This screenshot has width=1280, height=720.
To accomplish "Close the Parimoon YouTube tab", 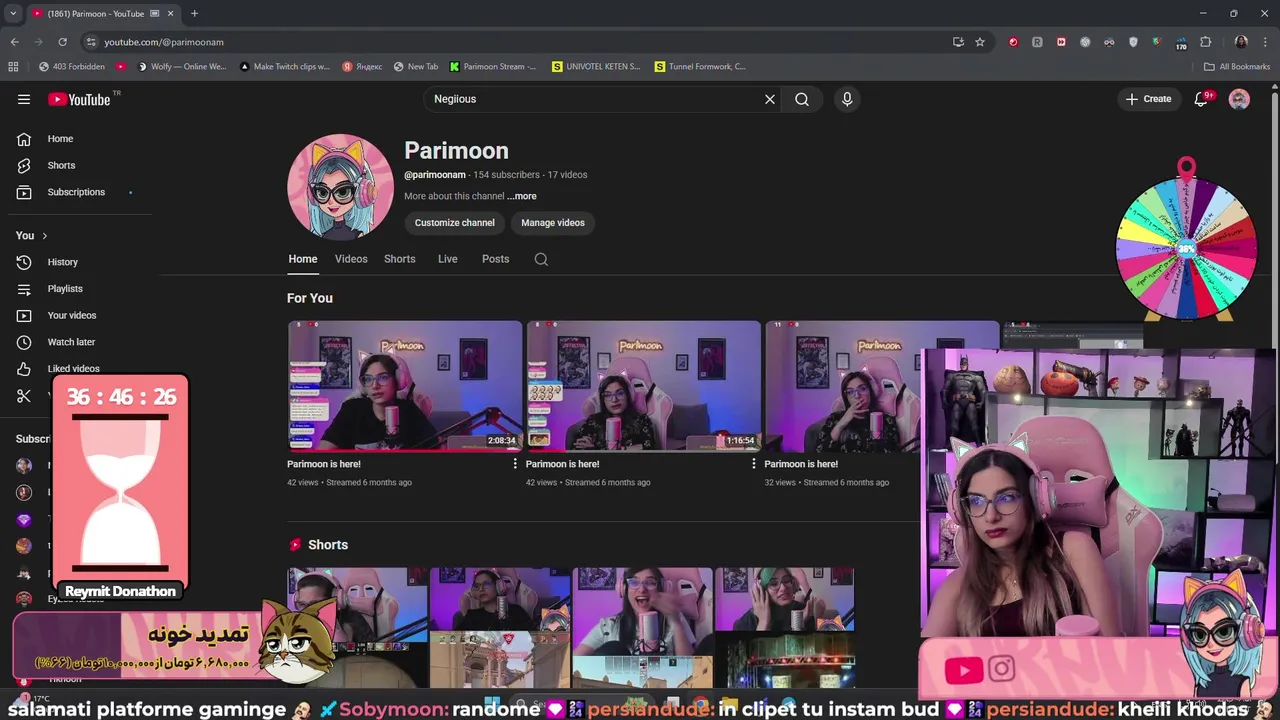I will click(x=170, y=14).
